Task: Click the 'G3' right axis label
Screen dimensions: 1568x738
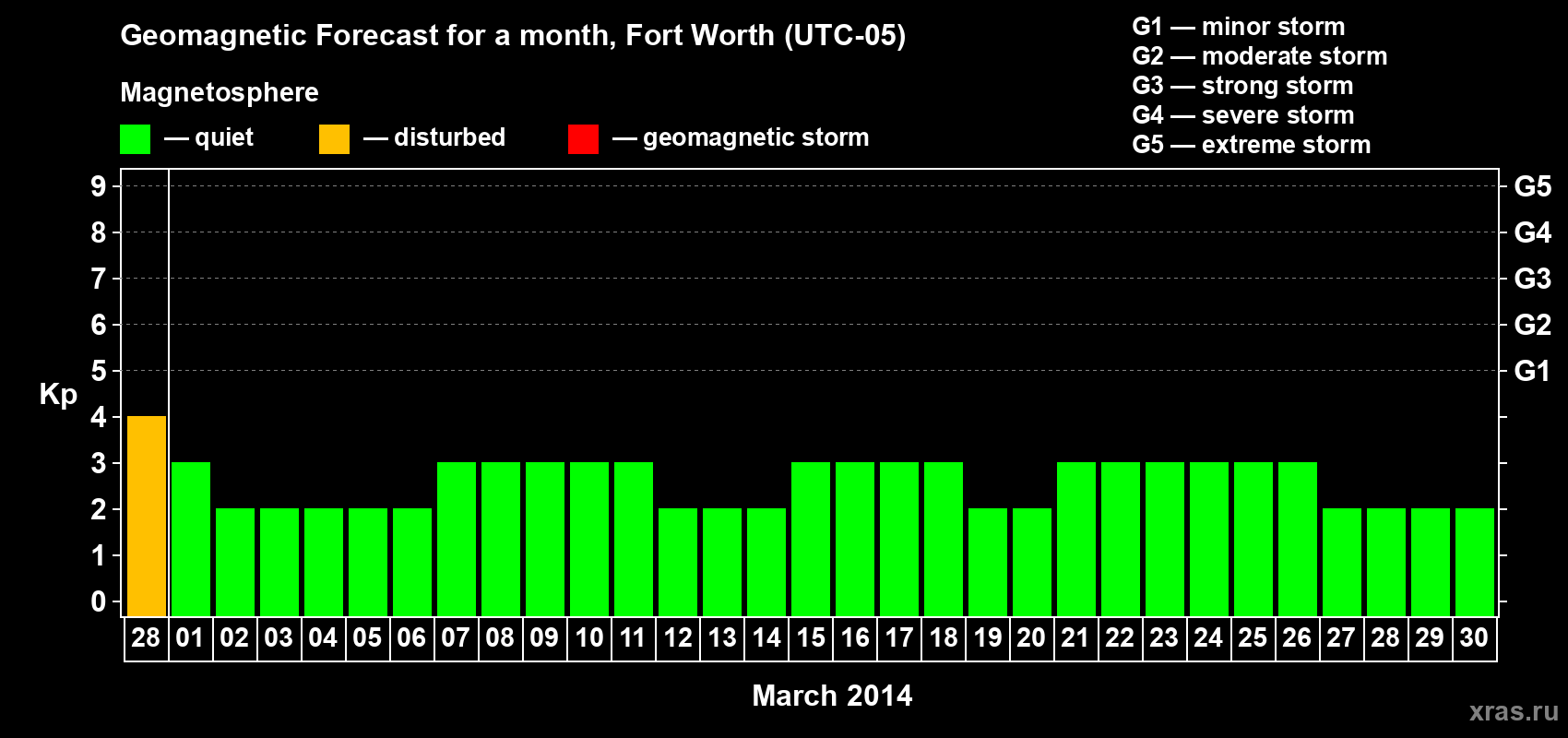Action: pos(1533,279)
